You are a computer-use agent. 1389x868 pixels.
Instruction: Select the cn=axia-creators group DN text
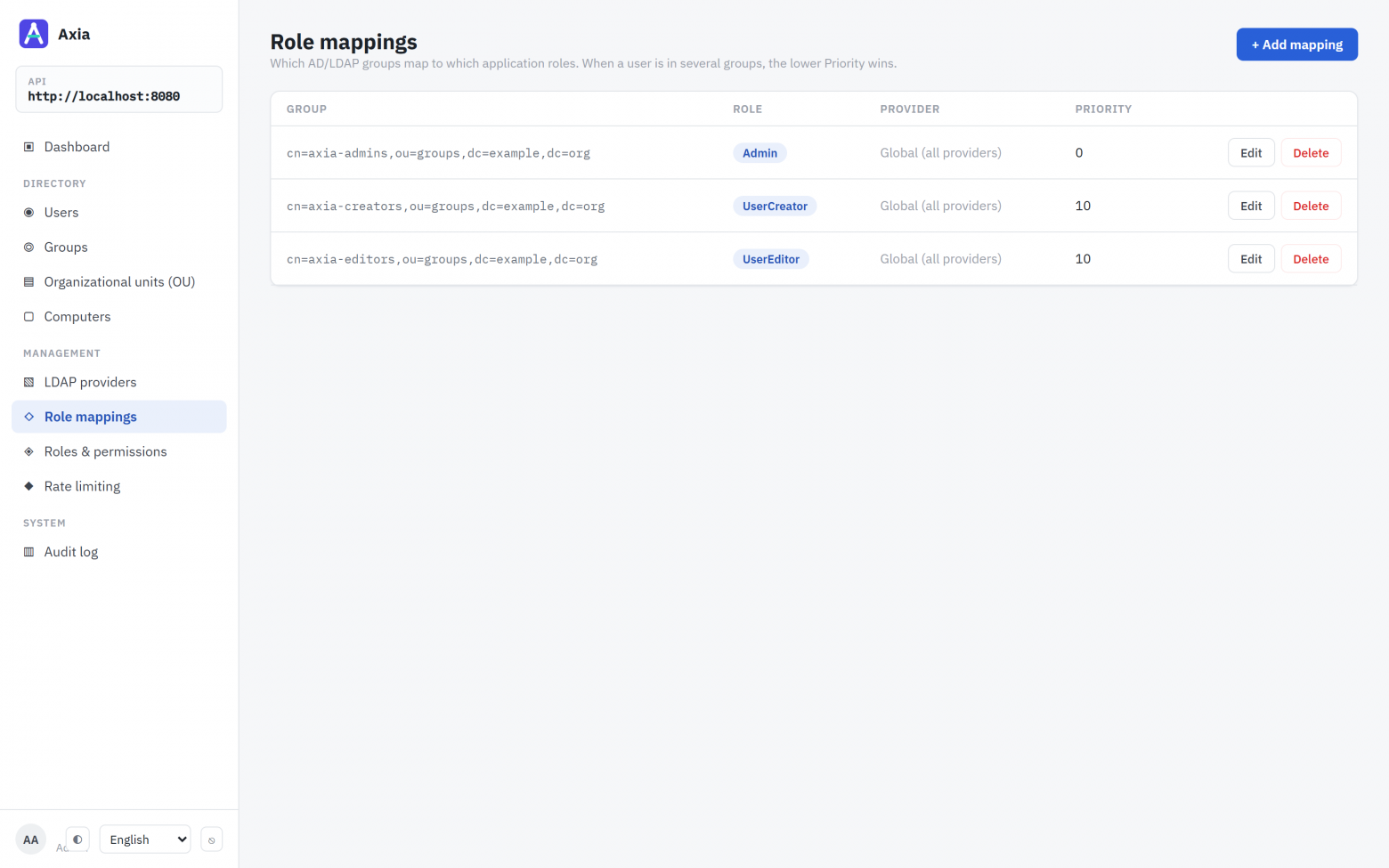pos(445,207)
